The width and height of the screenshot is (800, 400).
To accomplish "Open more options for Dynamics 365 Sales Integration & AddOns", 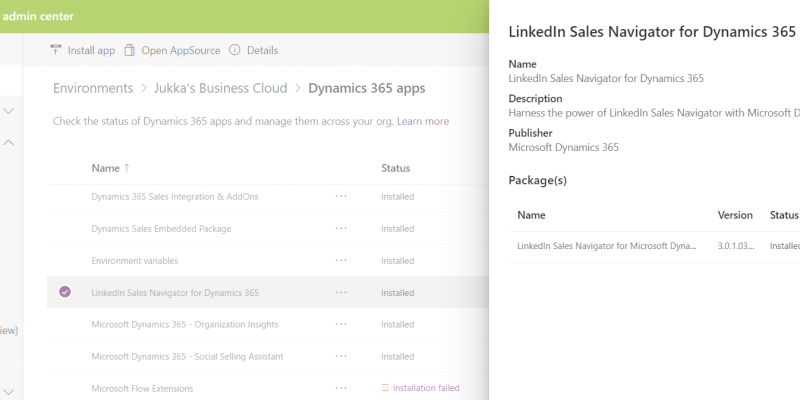I will point(341,196).
